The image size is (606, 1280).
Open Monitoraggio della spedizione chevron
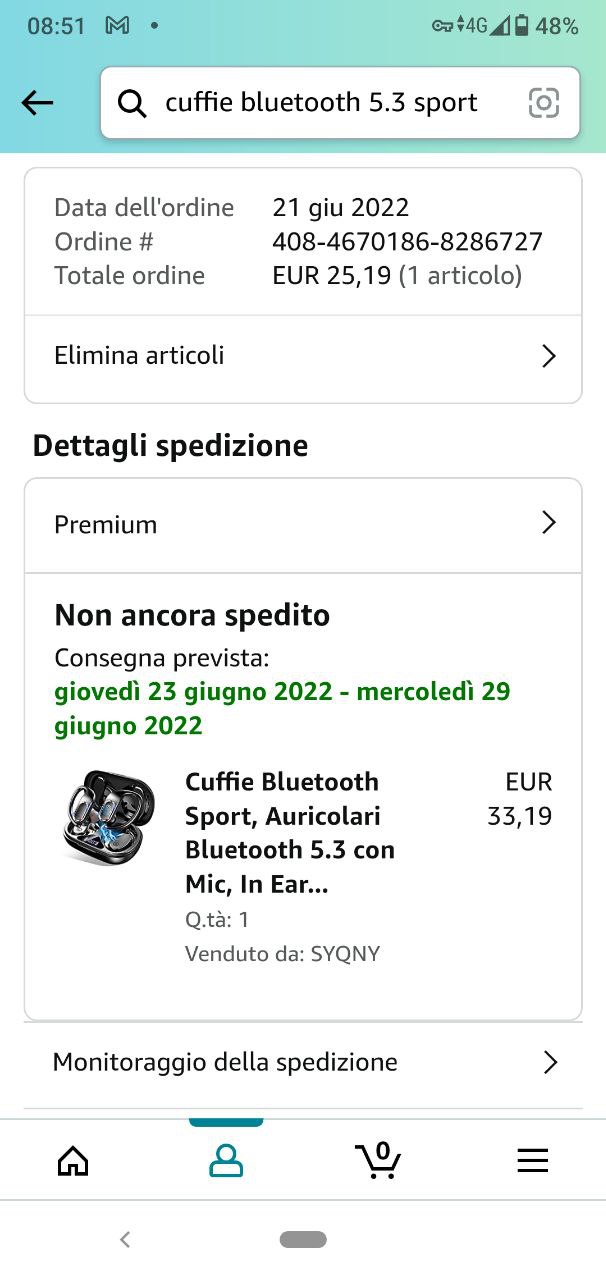[549, 1062]
